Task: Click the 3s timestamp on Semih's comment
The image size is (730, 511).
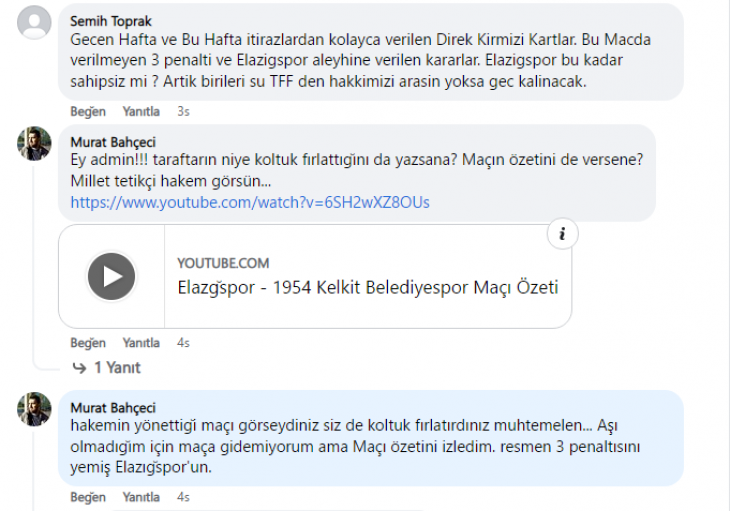Action: click(x=183, y=111)
